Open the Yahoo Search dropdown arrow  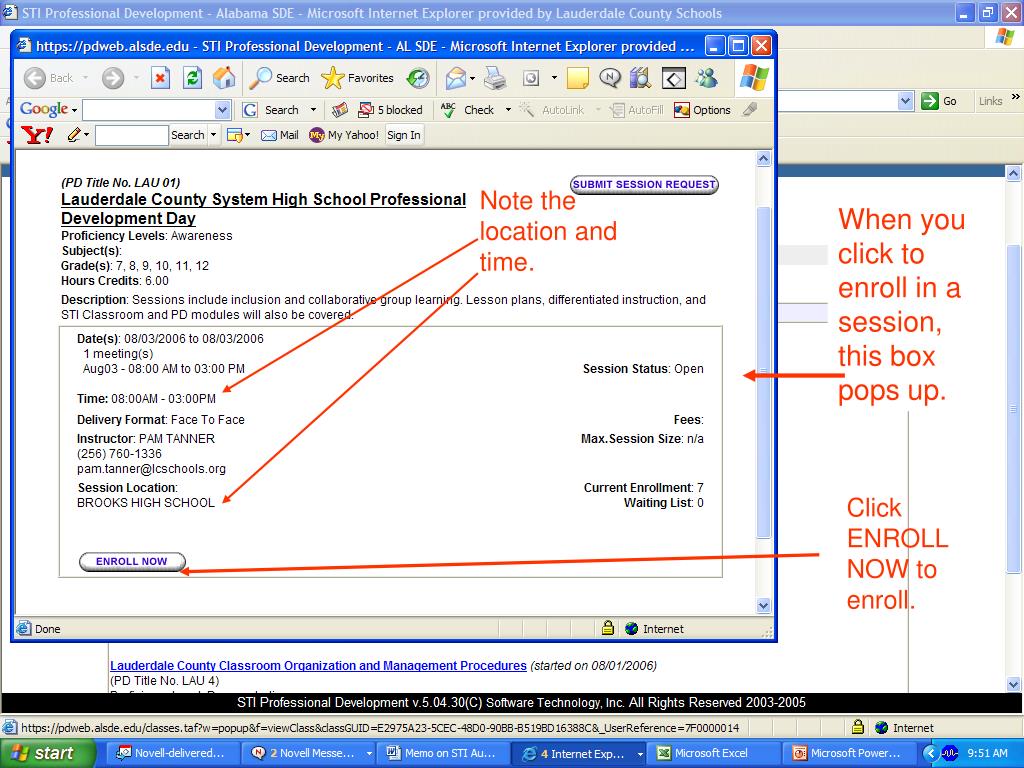pos(213,135)
